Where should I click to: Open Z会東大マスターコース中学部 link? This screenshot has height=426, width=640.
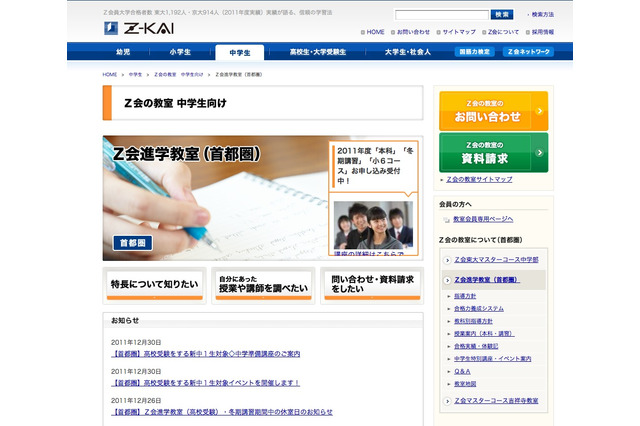click(x=496, y=260)
